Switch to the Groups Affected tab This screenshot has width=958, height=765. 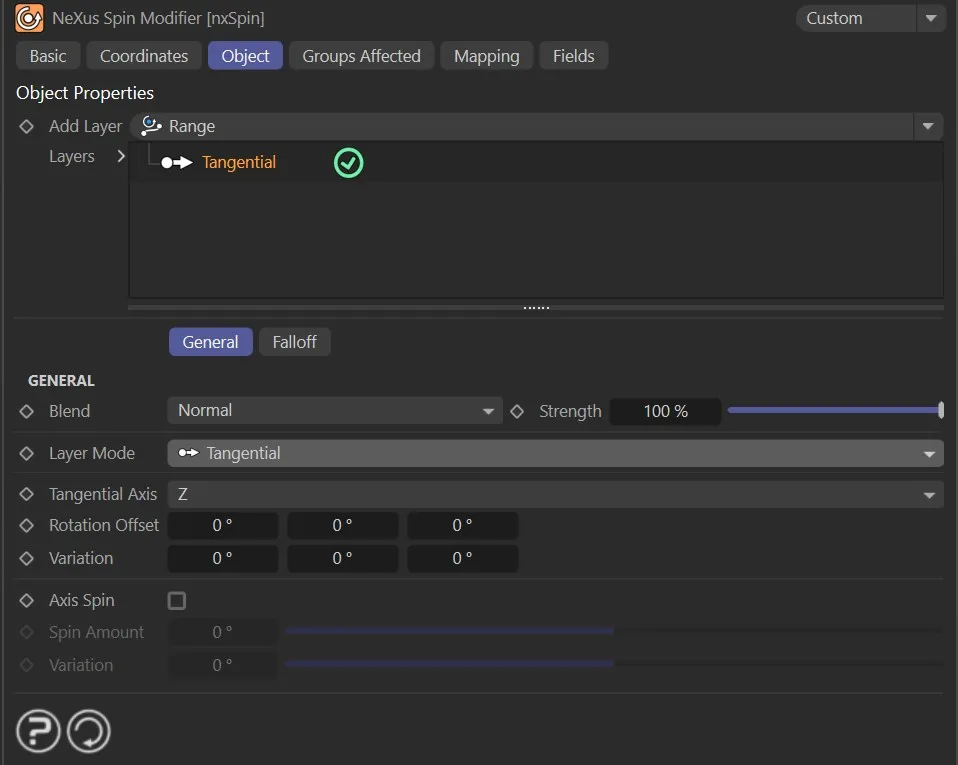click(x=361, y=56)
